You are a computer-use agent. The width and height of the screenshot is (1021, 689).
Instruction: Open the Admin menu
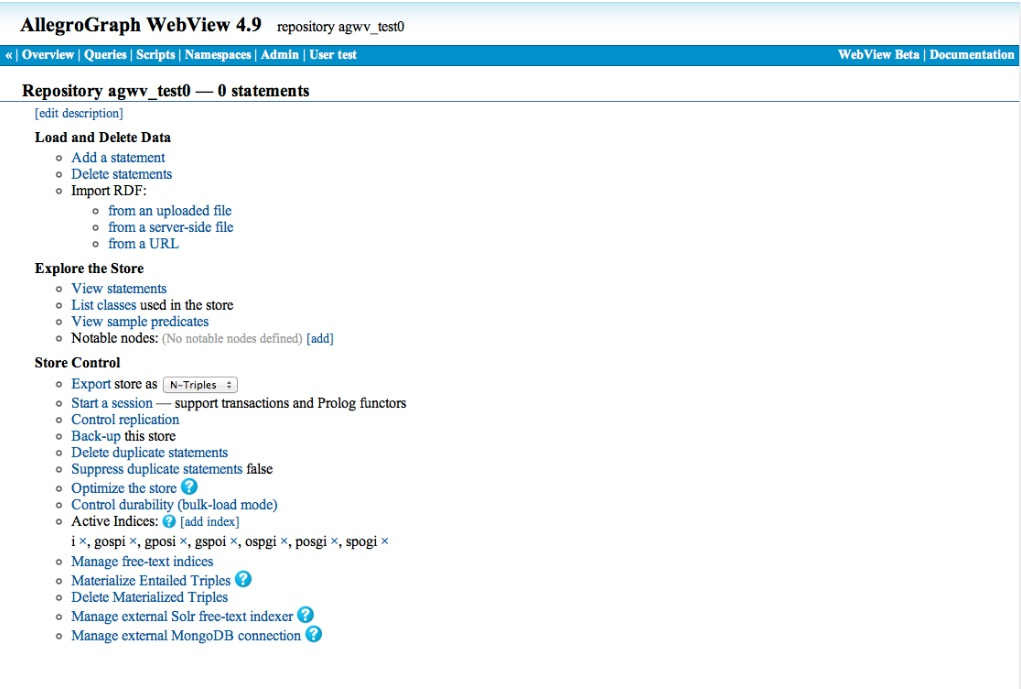pyautogui.click(x=279, y=55)
